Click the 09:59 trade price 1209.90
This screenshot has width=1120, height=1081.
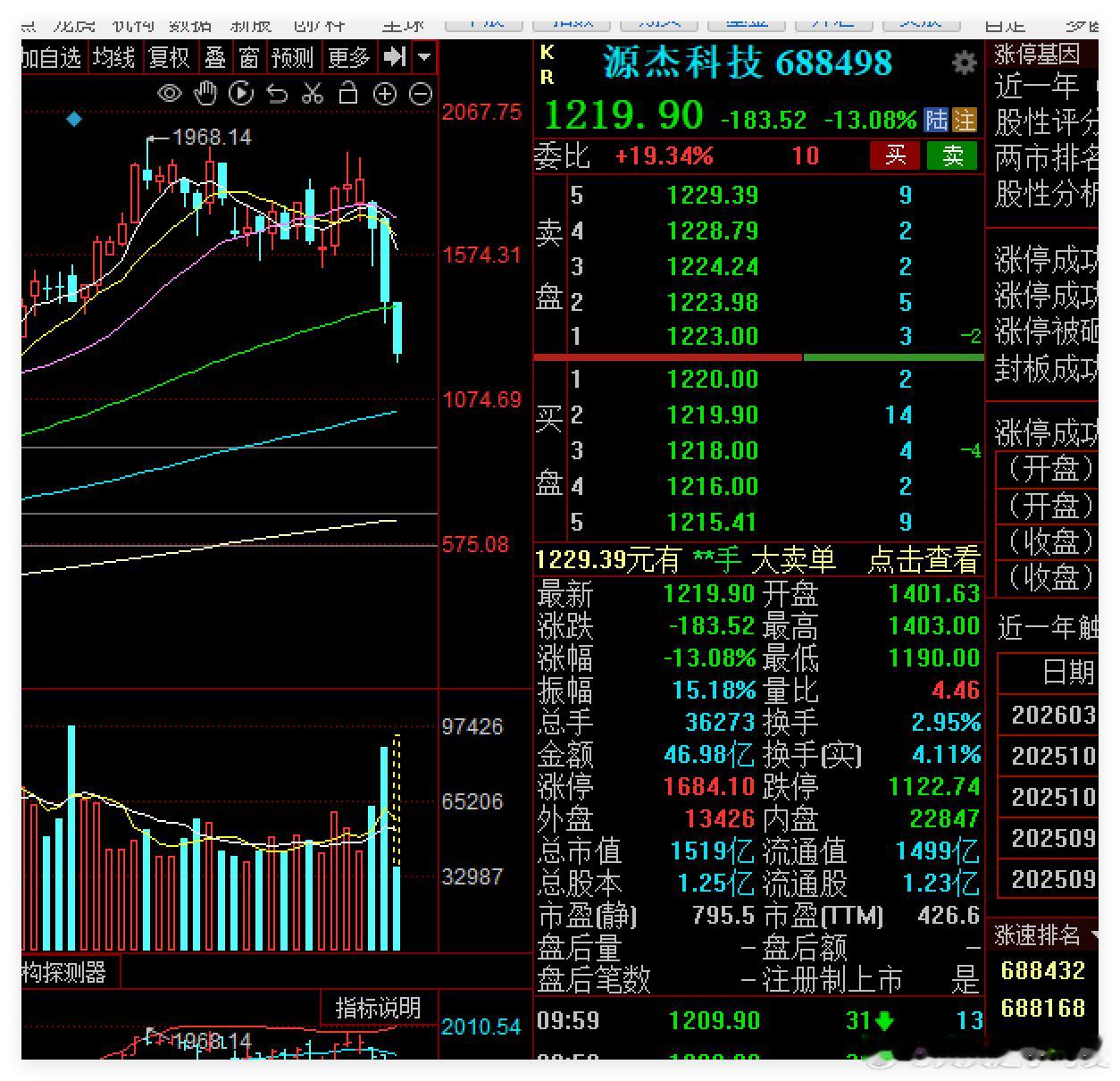point(715,1020)
